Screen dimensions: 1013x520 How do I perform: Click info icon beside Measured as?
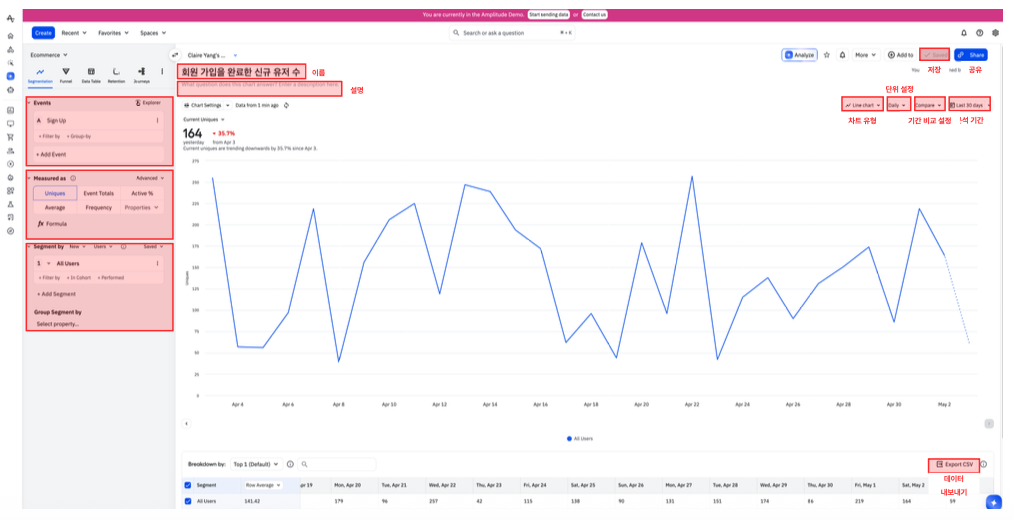[x=73, y=178]
